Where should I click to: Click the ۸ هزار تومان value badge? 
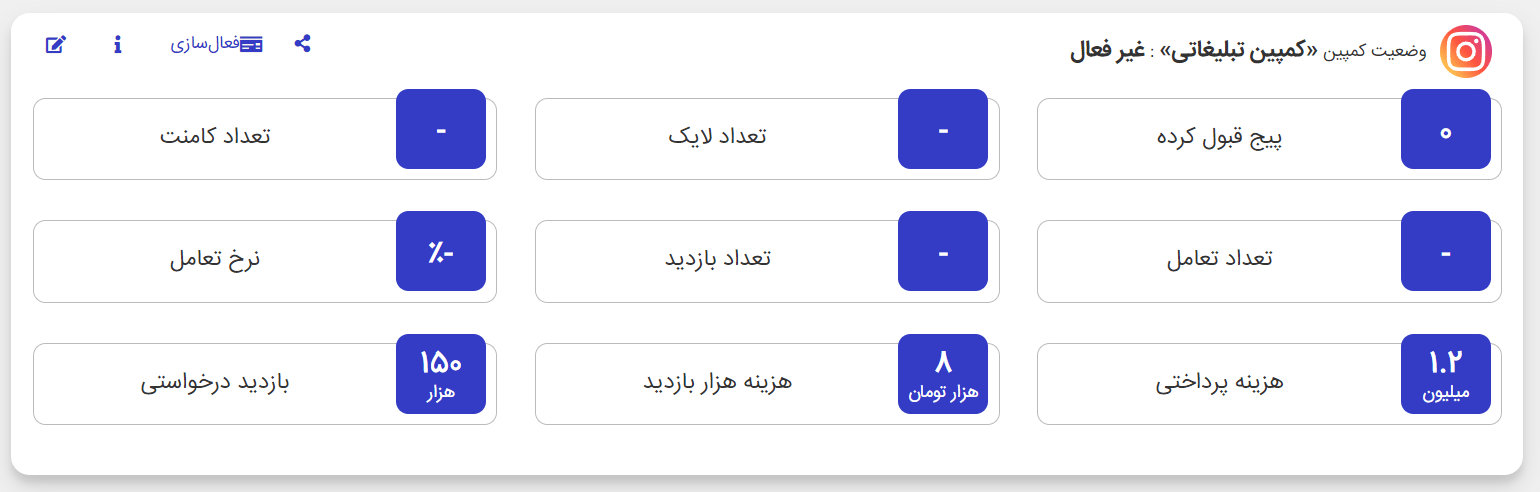point(943,374)
